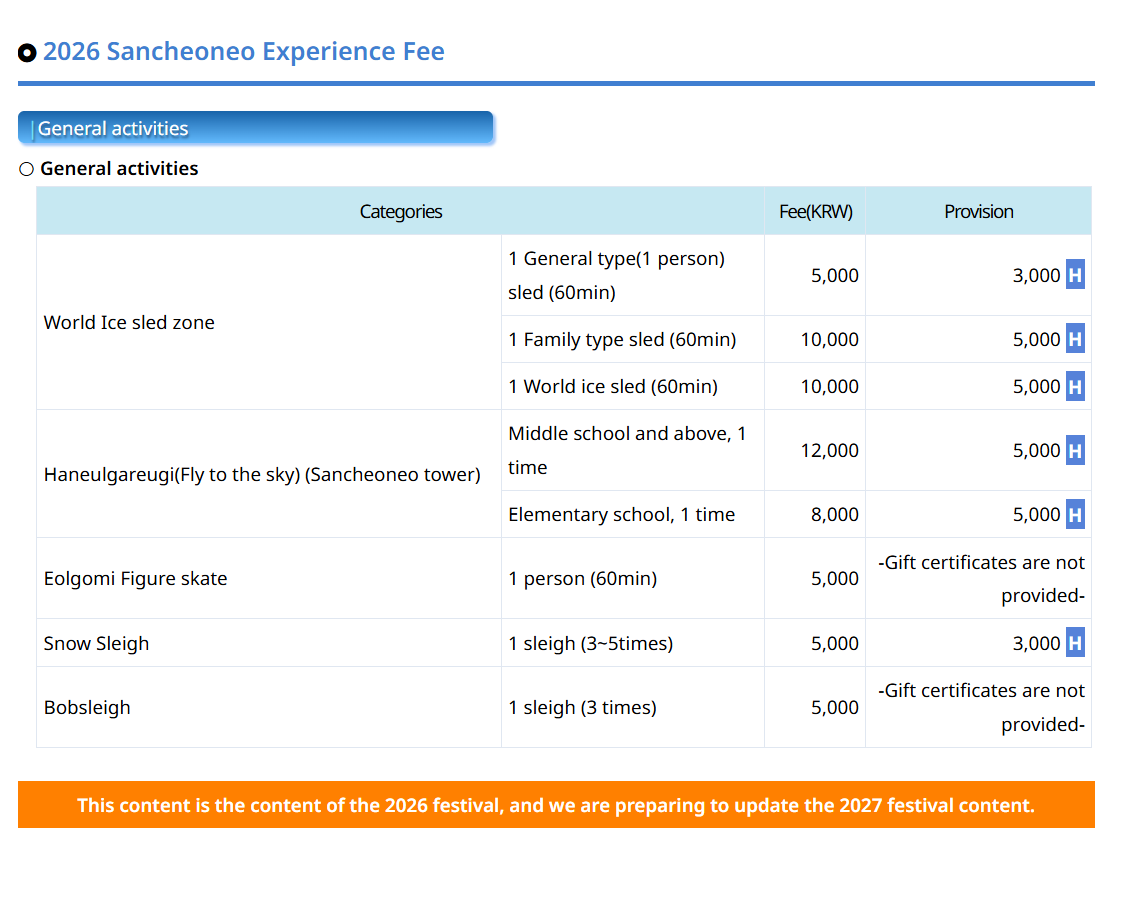Click the Bobsleigh category cell
The width and height of the screenshot is (1125, 913).
pyautogui.click(x=269, y=708)
